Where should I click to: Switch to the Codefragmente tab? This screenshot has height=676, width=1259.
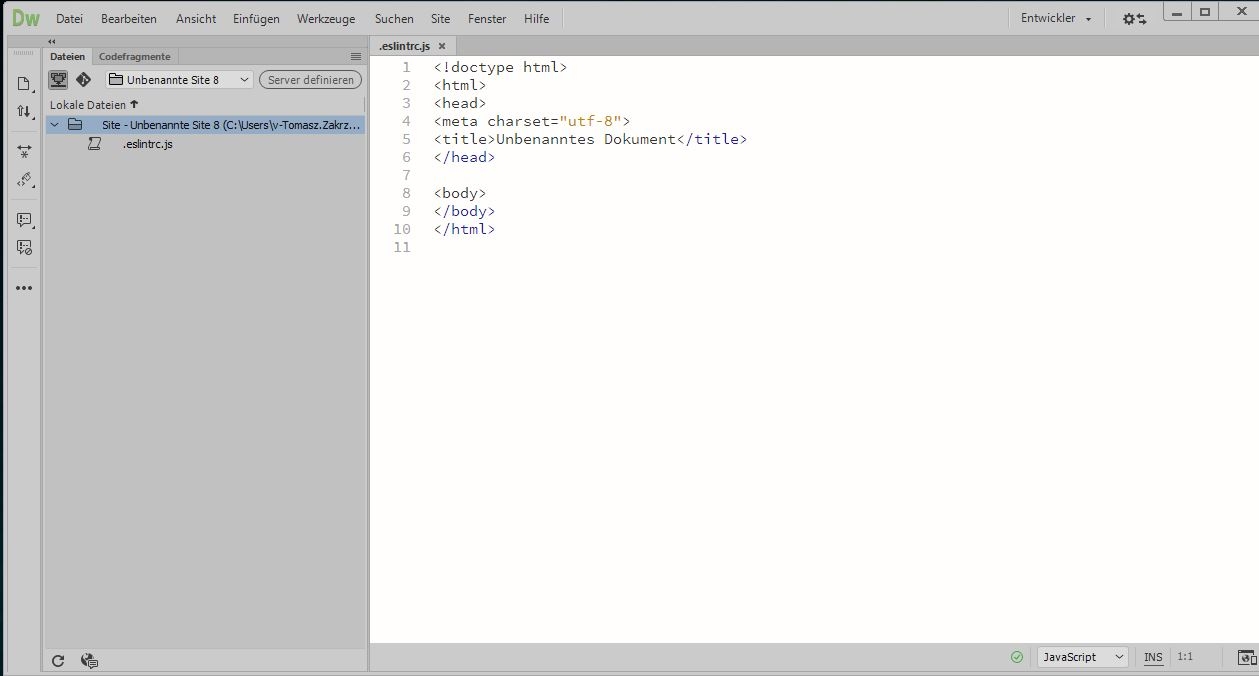(134, 56)
